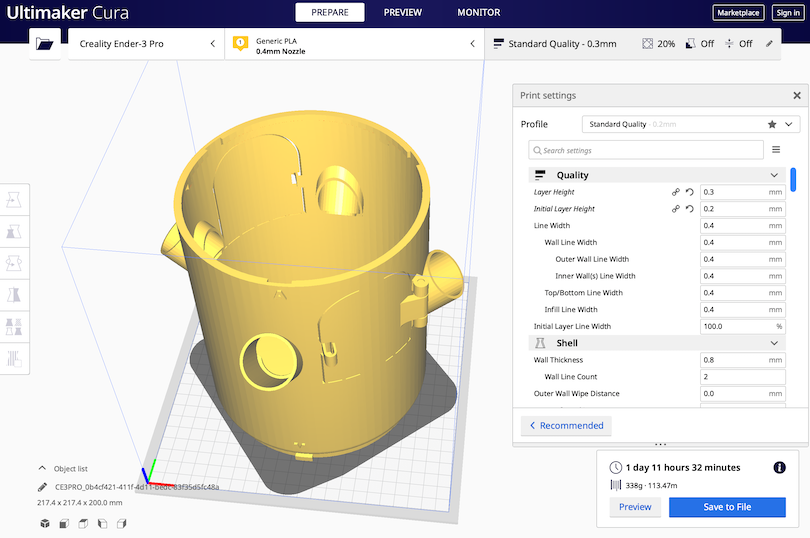Close the Print settings panel
Screen dimensions: 810x538
pos(797,96)
